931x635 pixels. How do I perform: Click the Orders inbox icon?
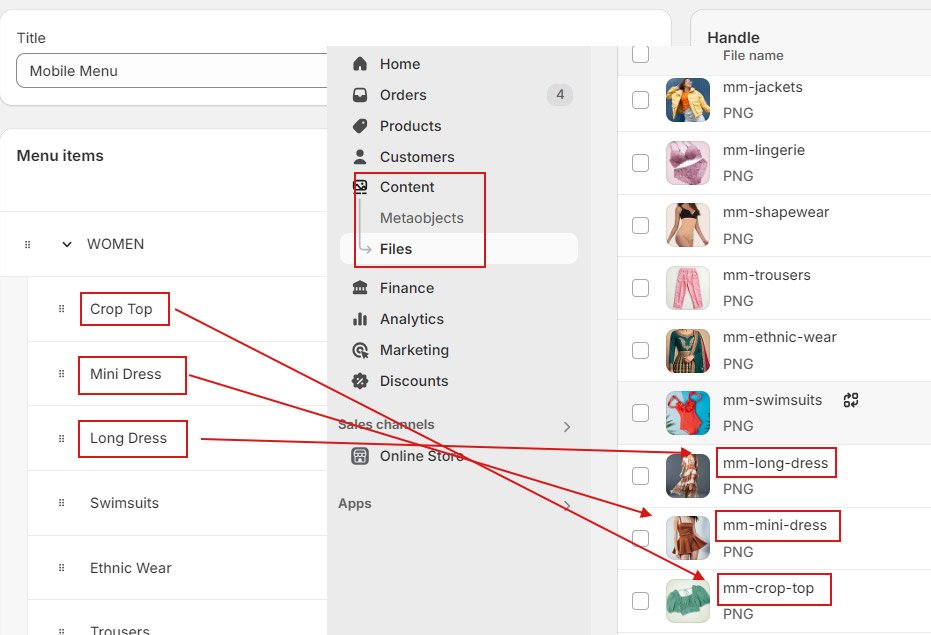pyautogui.click(x=360, y=95)
